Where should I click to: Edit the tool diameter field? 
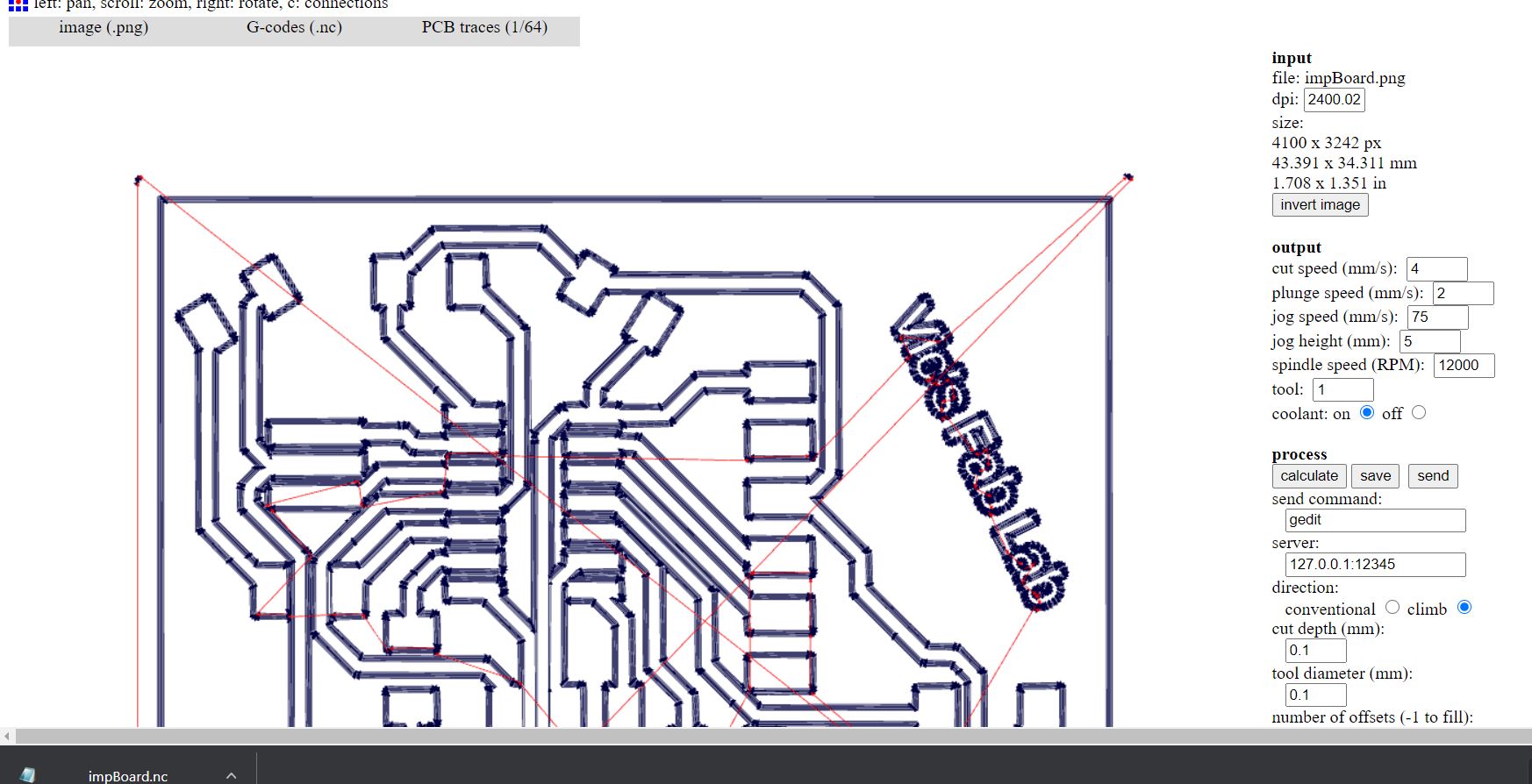1315,695
